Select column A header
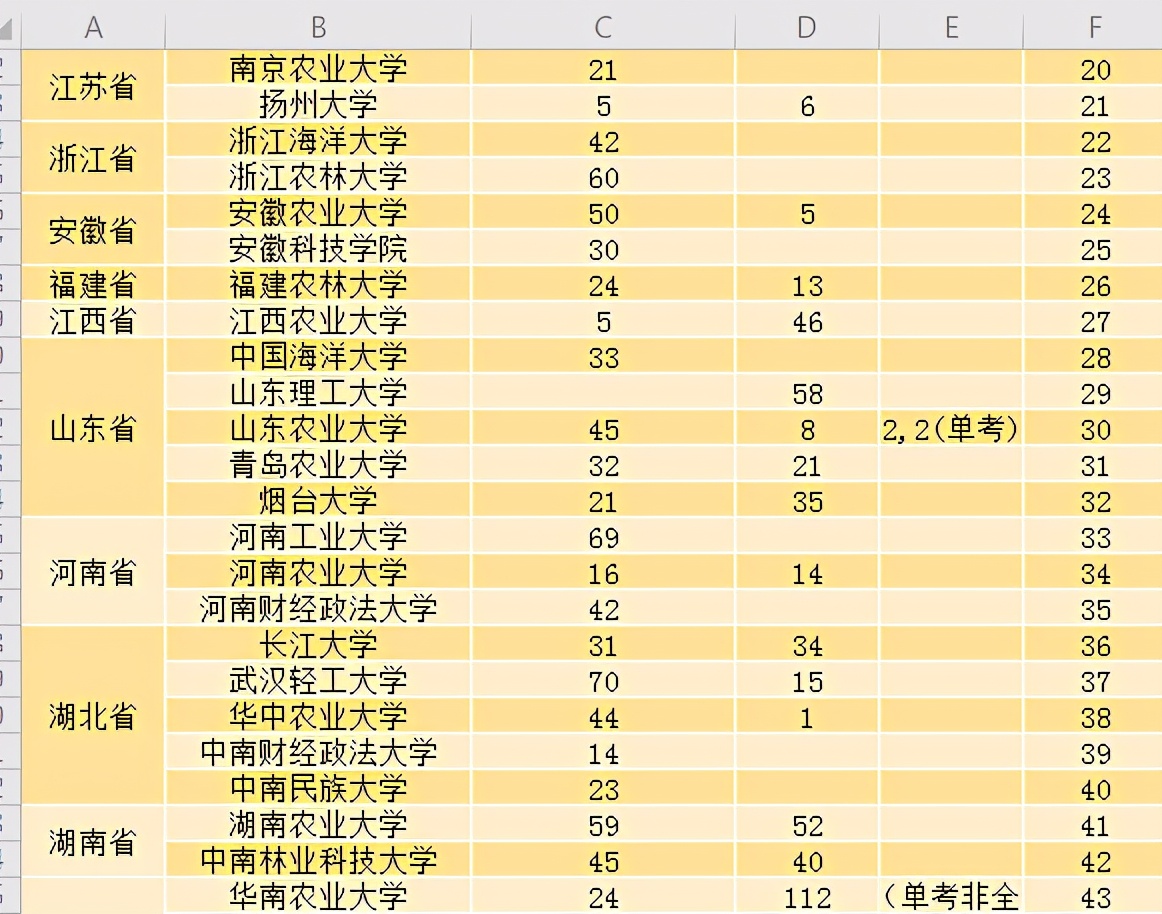Image resolution: width=1162 pixels, height=914 pixels. pos(94,28)
